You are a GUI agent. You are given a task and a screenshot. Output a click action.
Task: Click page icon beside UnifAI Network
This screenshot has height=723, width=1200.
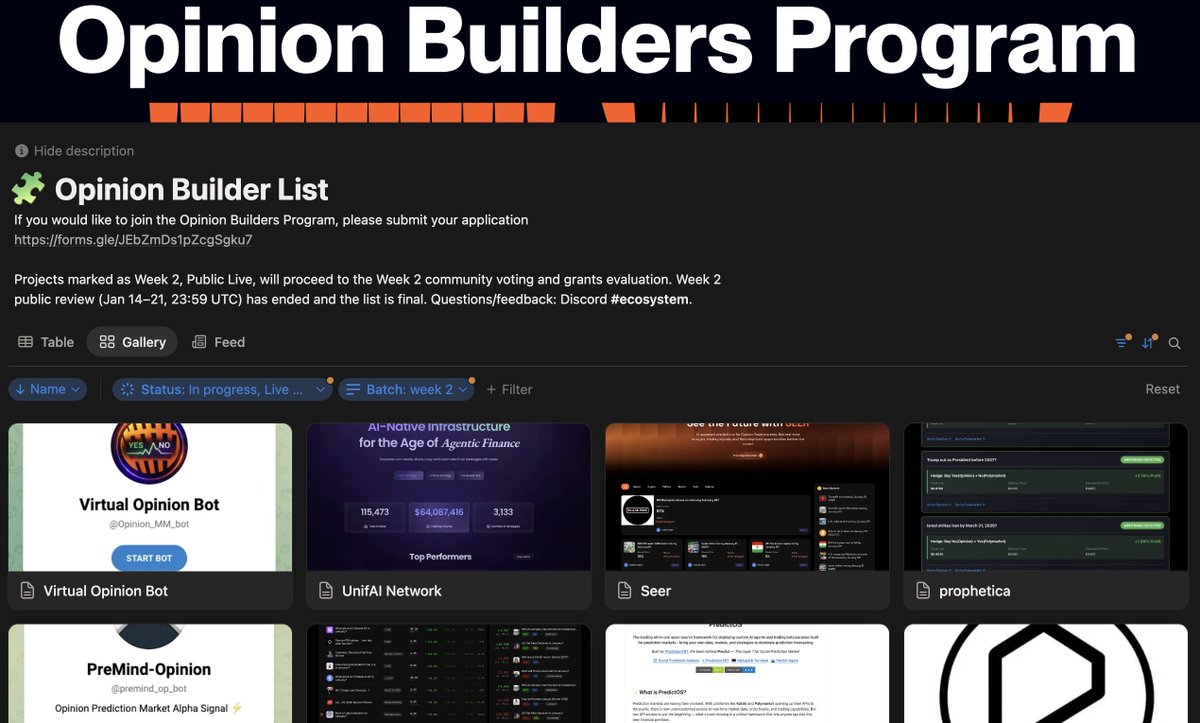tap(325, 591)
